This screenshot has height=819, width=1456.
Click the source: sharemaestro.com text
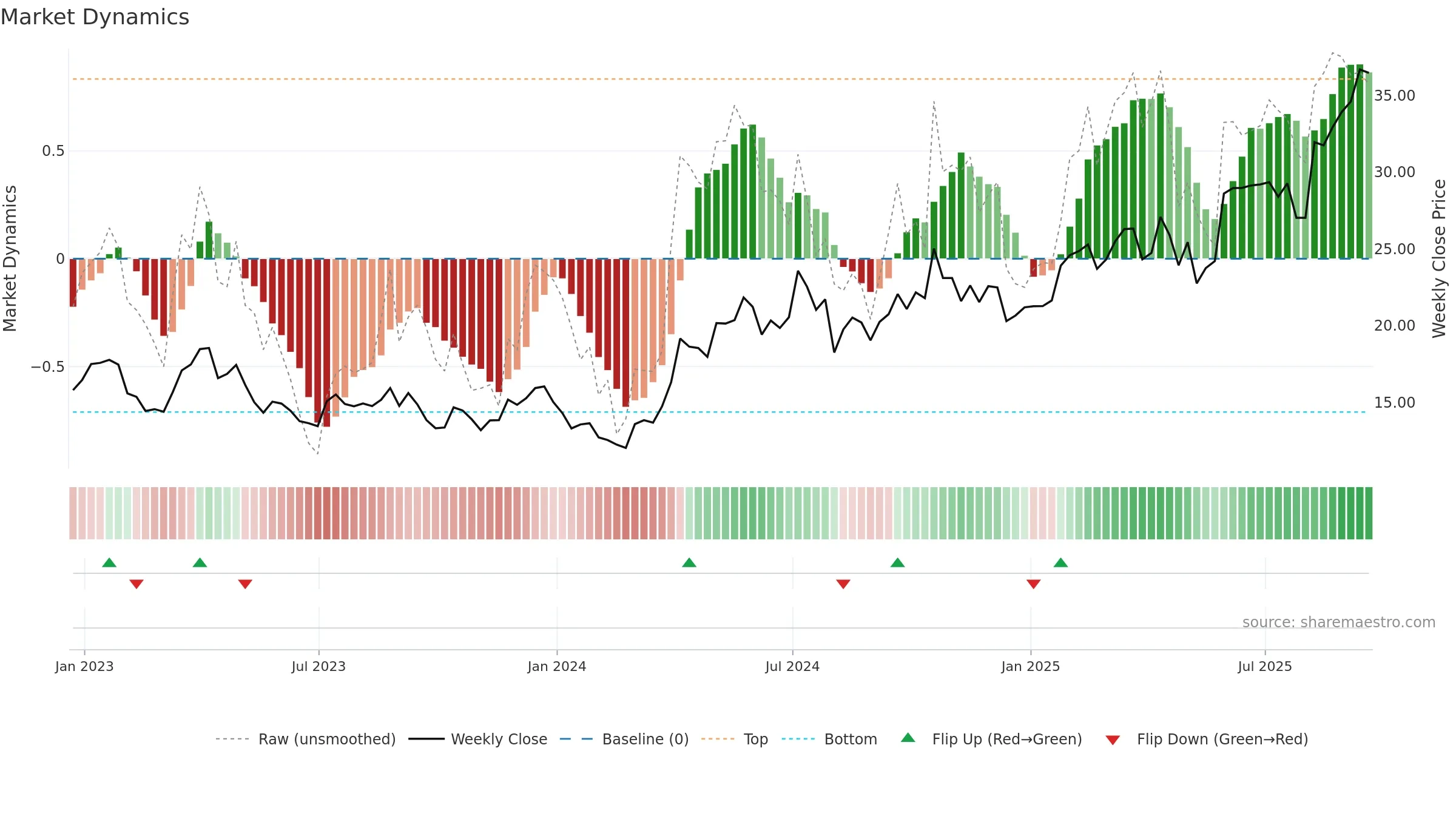tap(1339, 622)
